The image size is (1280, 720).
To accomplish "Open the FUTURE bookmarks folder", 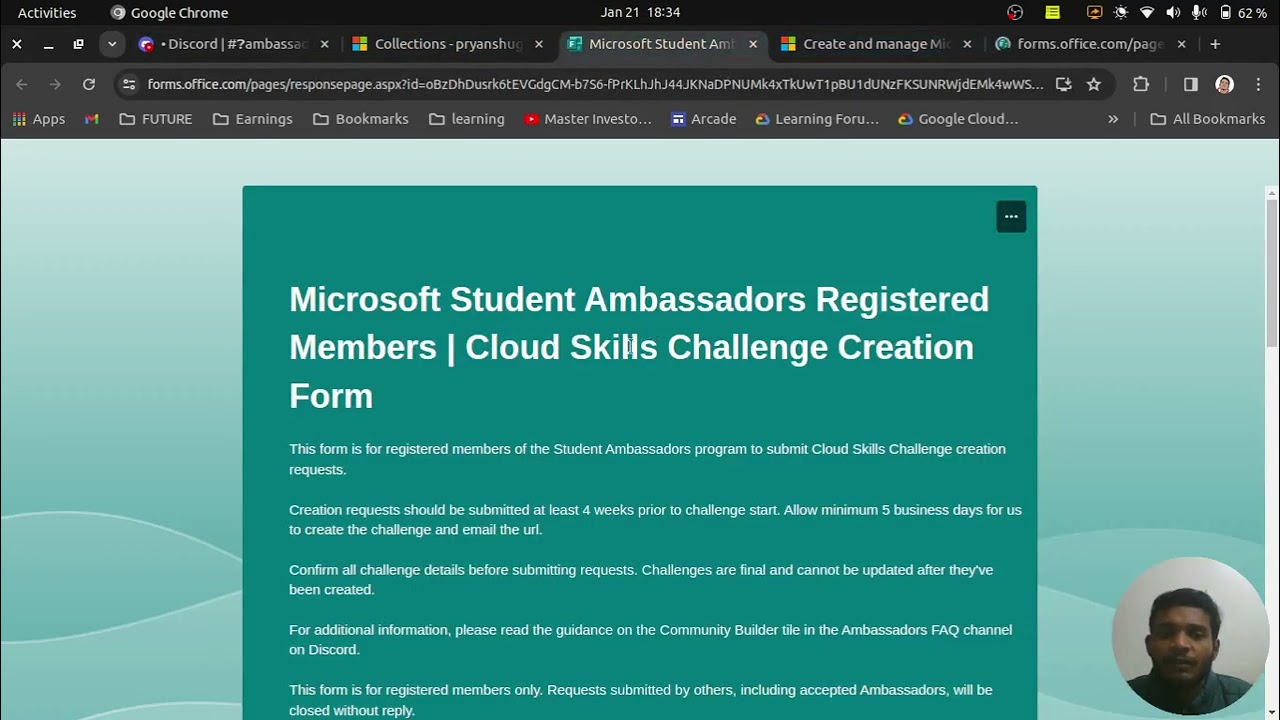I will (156, 119).
